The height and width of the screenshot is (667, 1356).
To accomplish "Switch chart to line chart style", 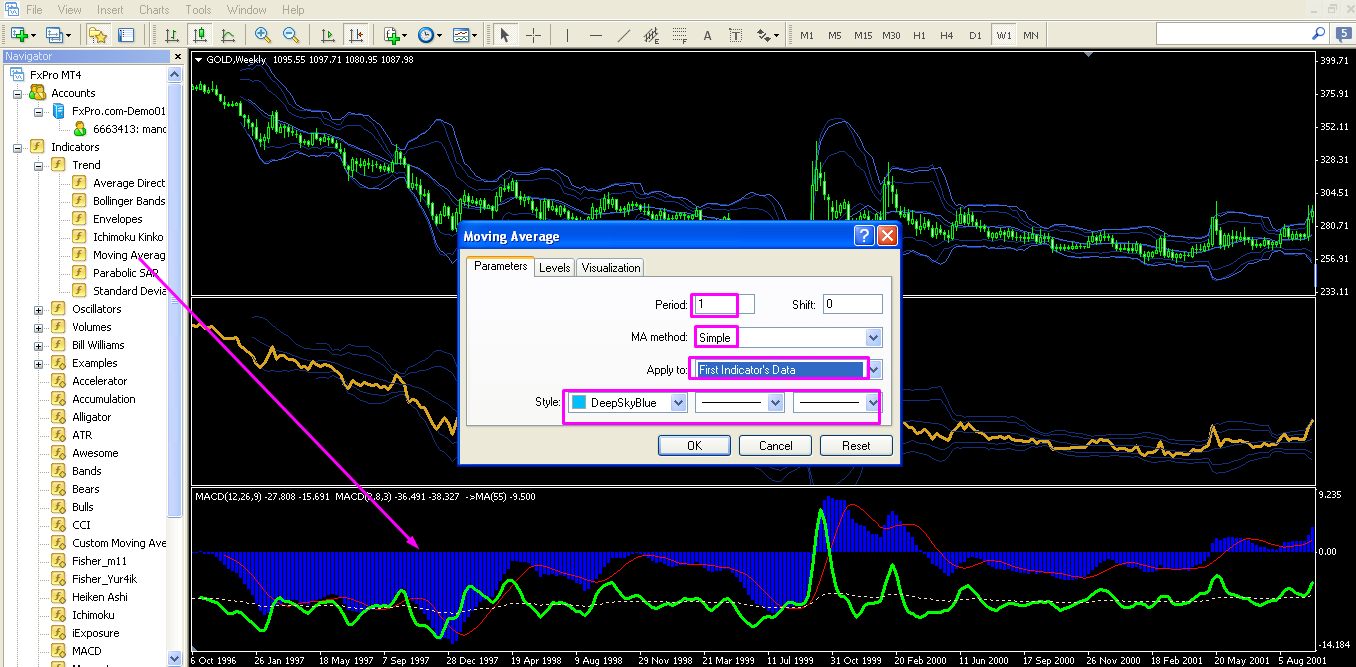I will click(228, 35).
